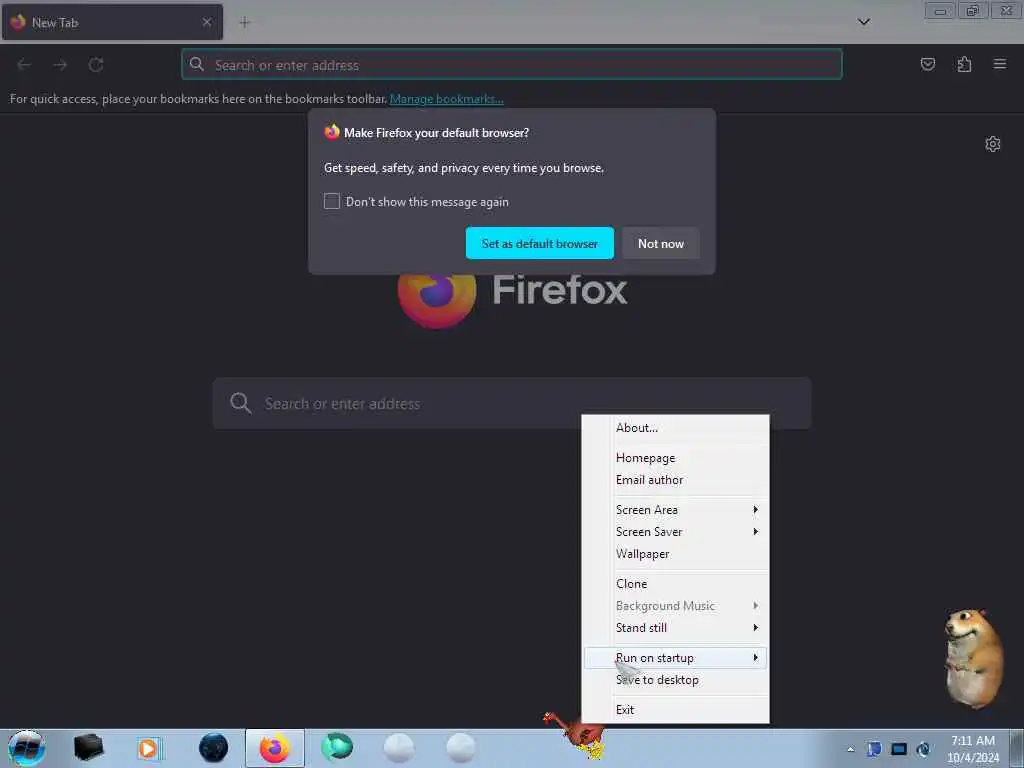Open the Save to Pocket icon

927,64
